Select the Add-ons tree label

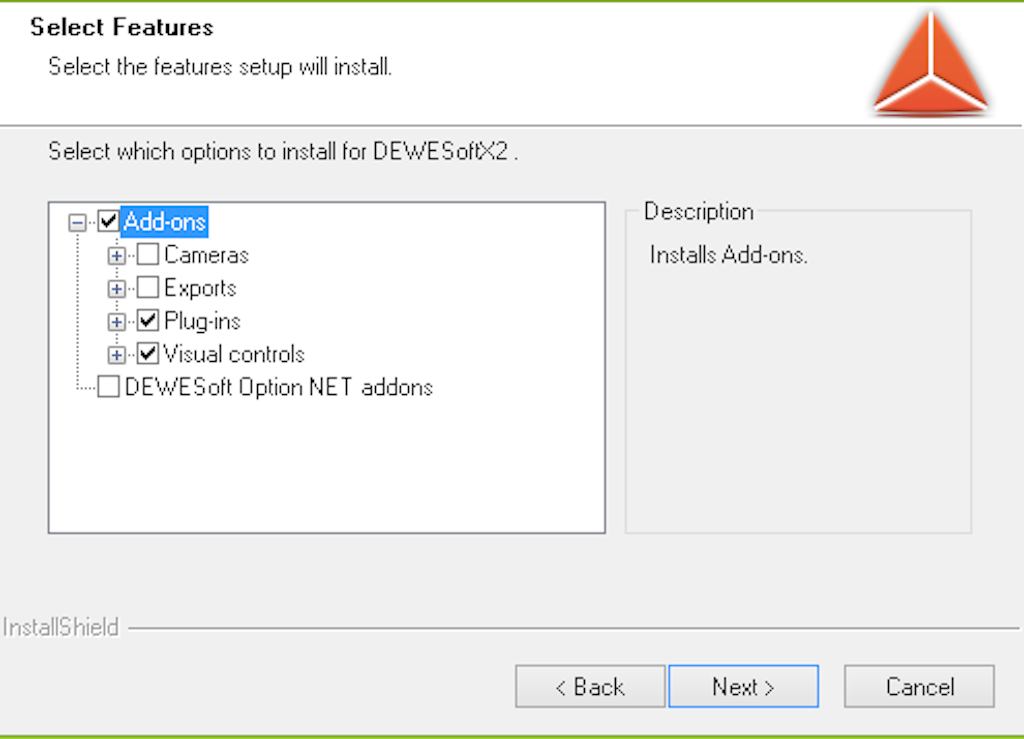click(165, 222)
